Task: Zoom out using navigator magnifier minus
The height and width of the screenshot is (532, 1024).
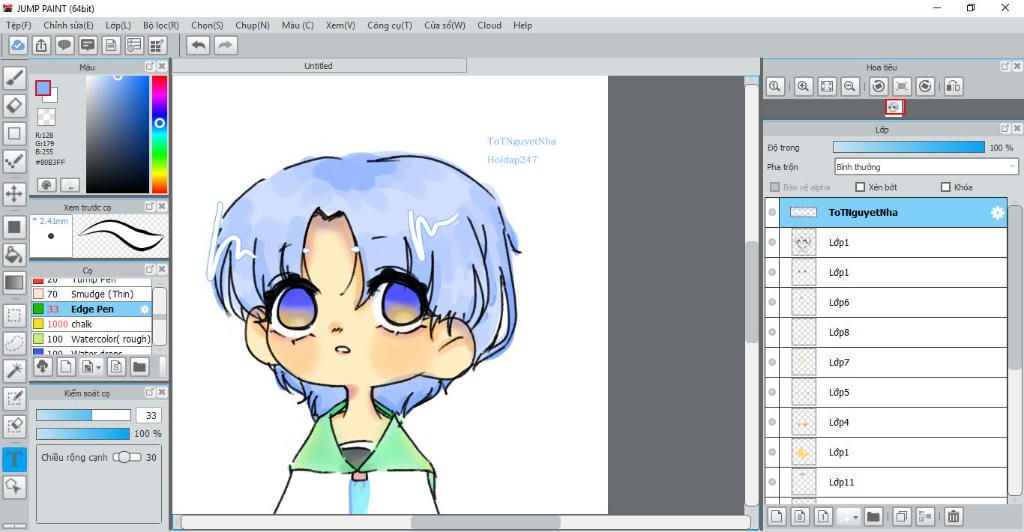Action: [x=850, y=86]
